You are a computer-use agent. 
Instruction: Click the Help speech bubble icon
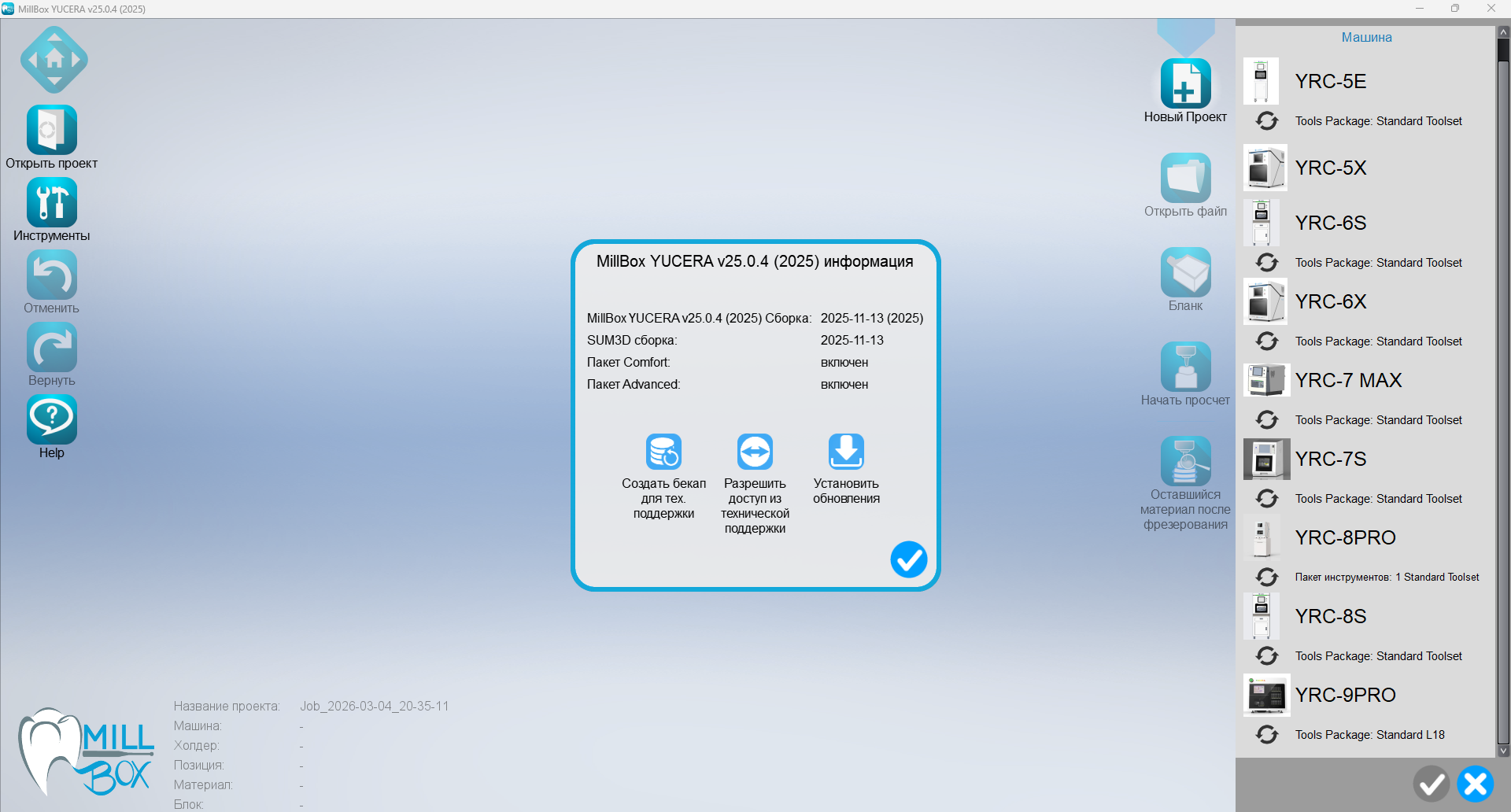tap(52, 419)
